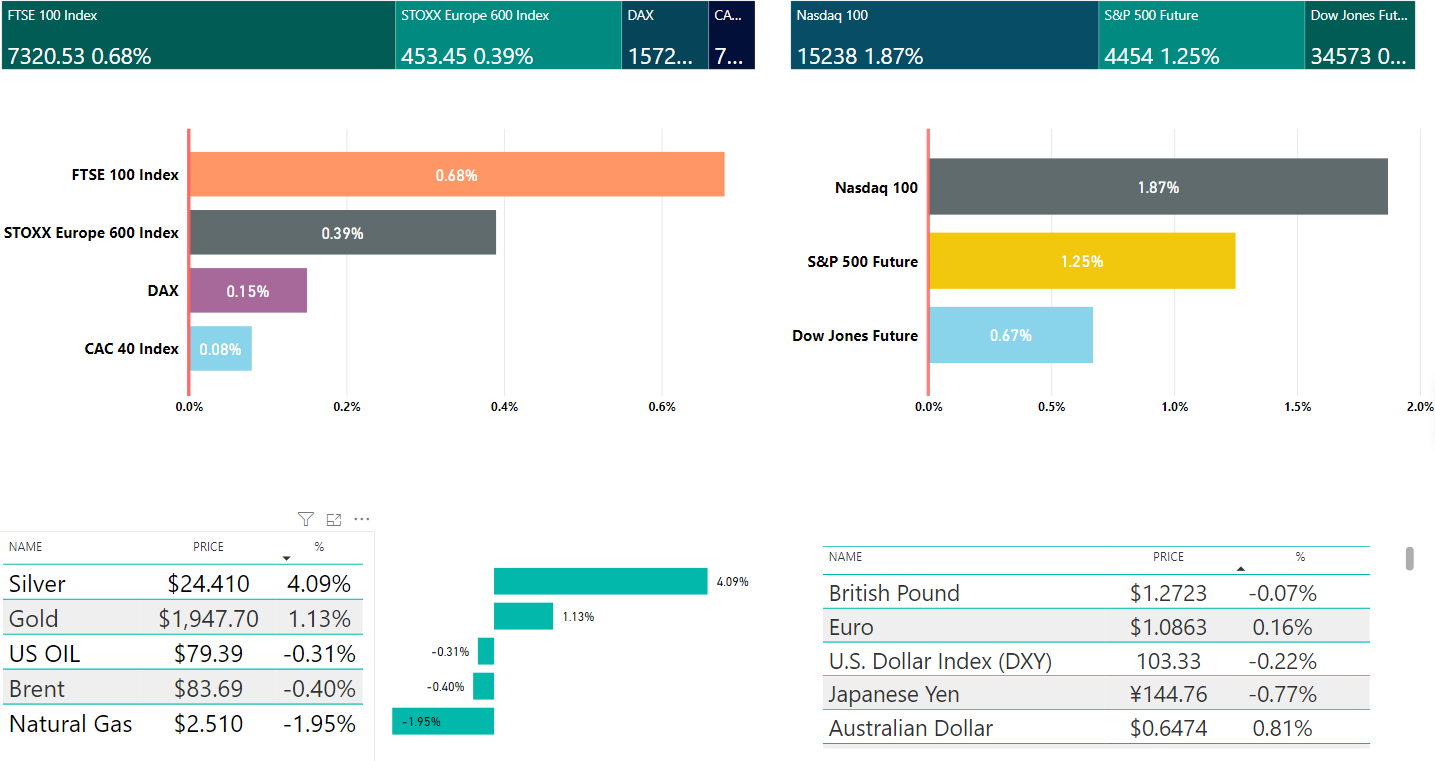Click sort arrow under commodities % column

(x=287, y=558)
